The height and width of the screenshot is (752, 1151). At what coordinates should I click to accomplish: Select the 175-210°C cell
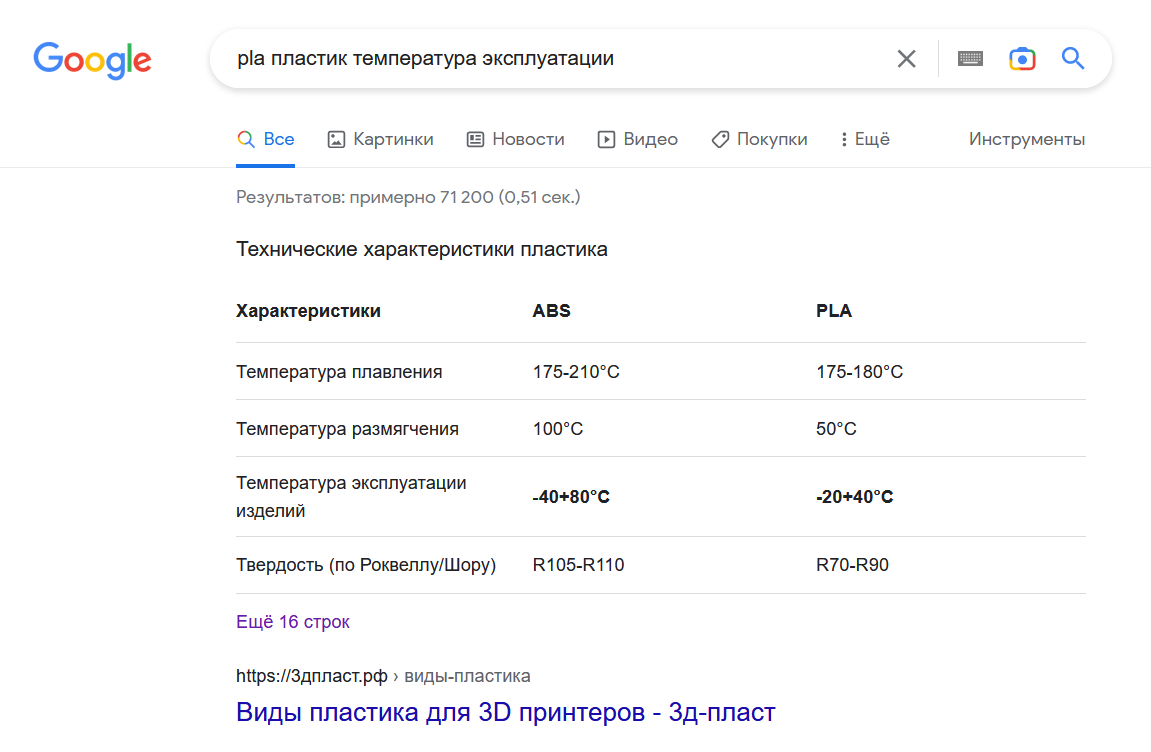[x=576, y=372]
